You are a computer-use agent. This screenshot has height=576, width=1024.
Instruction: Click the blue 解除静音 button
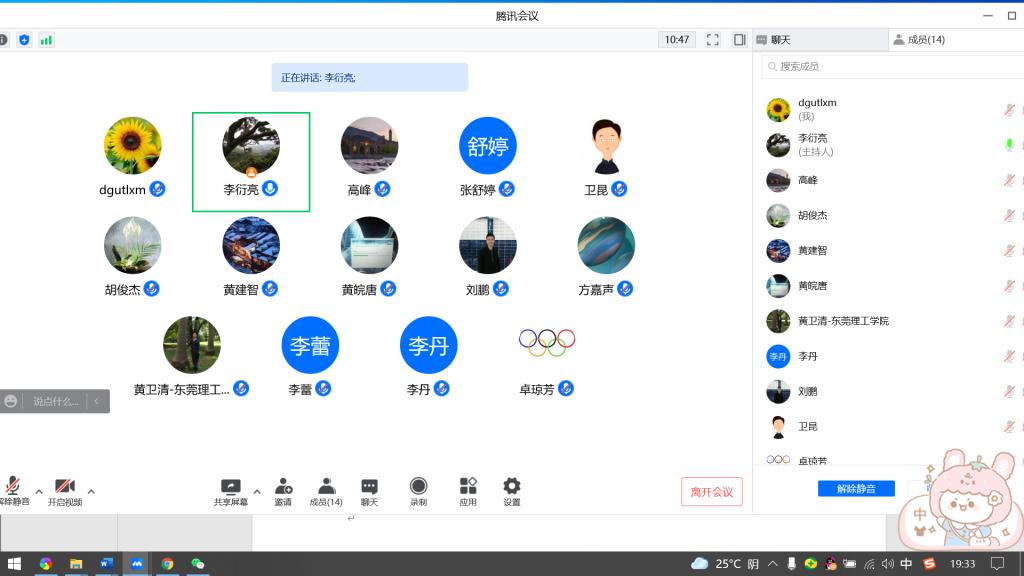coord(856,489)
